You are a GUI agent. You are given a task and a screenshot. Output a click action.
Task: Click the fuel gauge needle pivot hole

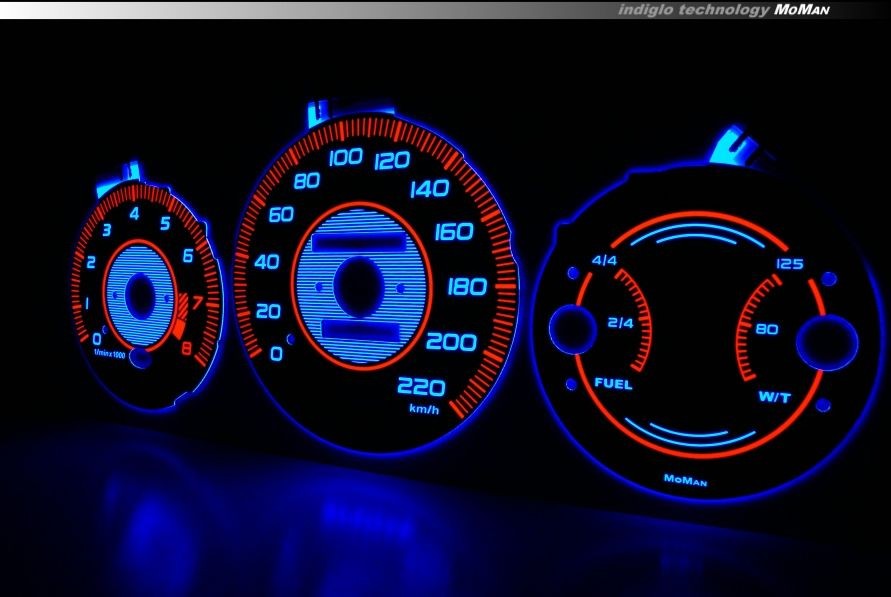click(x=573, y=329)
